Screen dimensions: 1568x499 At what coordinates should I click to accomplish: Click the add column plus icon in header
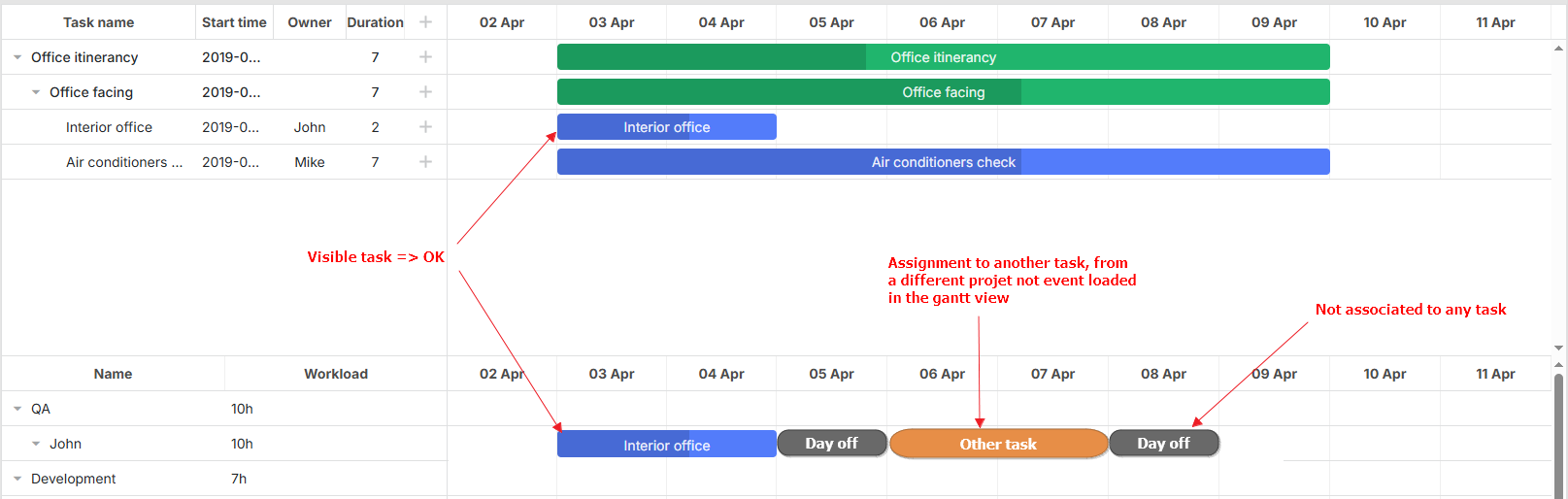click(x=425, y=22)
